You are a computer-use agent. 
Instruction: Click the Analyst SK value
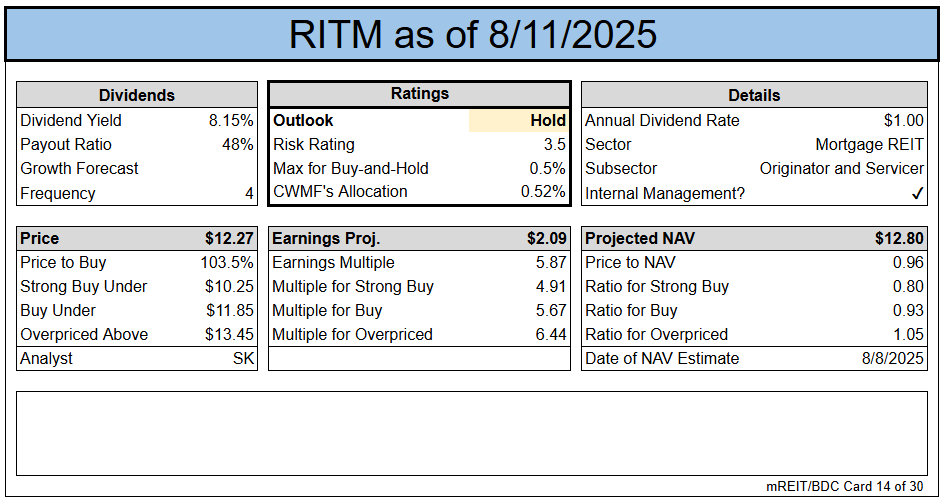243,359
